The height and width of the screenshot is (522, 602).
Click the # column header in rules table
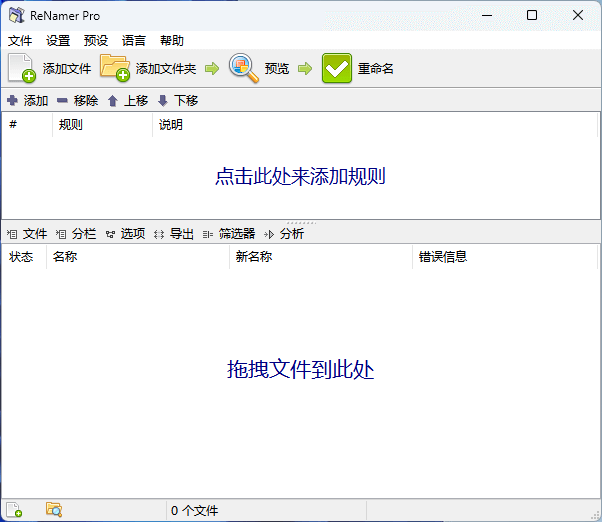tap(27, 124)
